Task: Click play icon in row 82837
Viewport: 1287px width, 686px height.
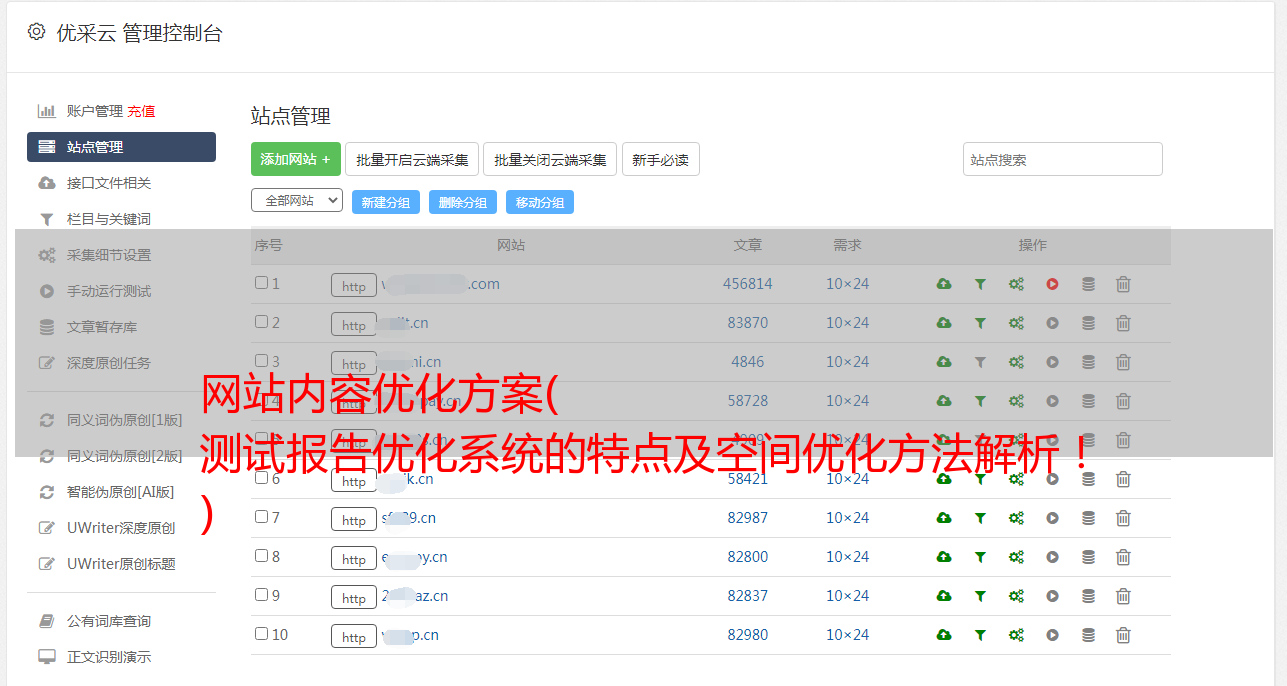Action: [1052, 596]
